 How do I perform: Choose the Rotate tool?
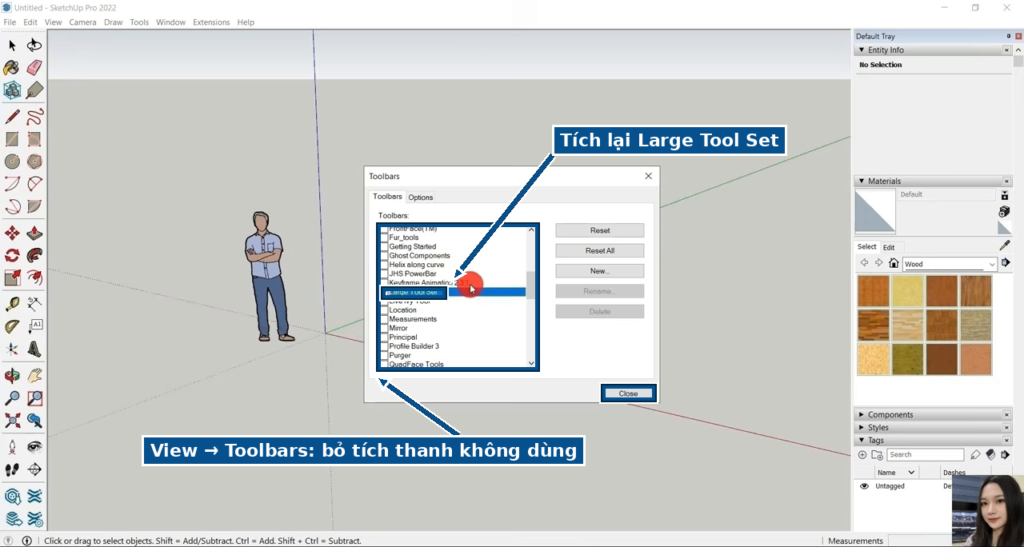tap(12, 255)
